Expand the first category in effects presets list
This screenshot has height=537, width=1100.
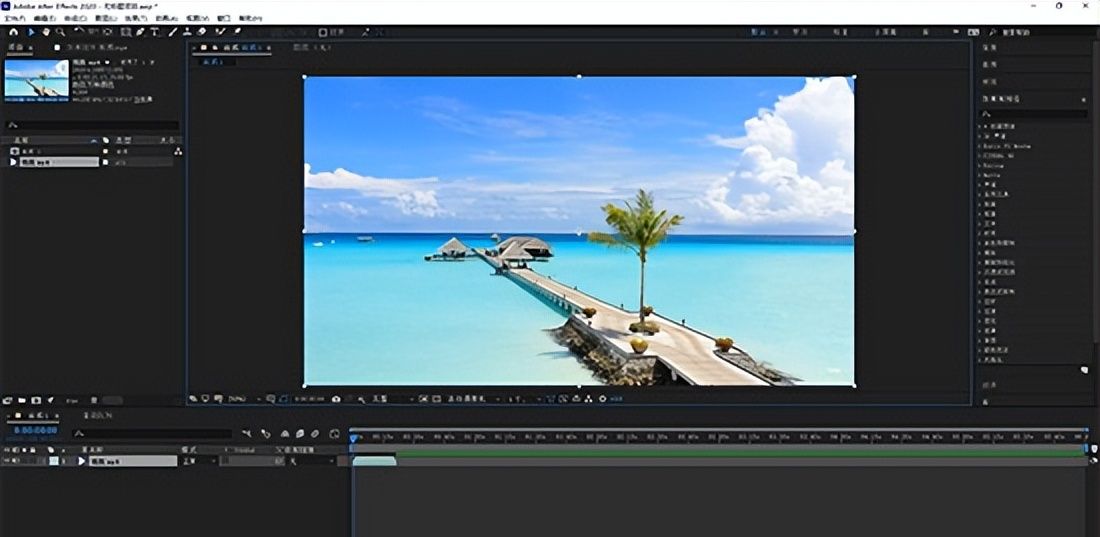[981, 127]
